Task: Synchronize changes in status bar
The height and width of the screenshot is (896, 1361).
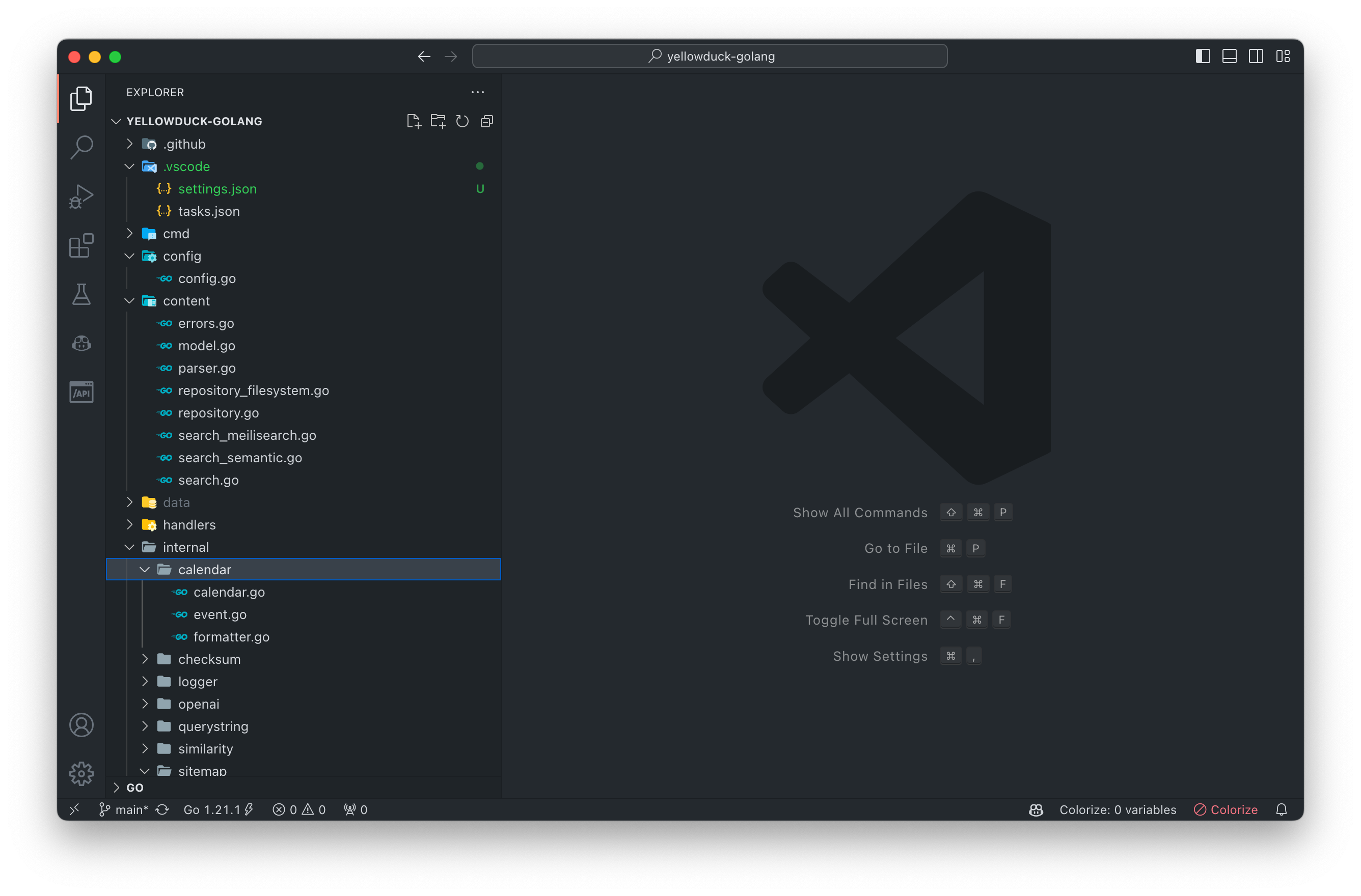Action: pyautogui.click(x=162, y=809)
